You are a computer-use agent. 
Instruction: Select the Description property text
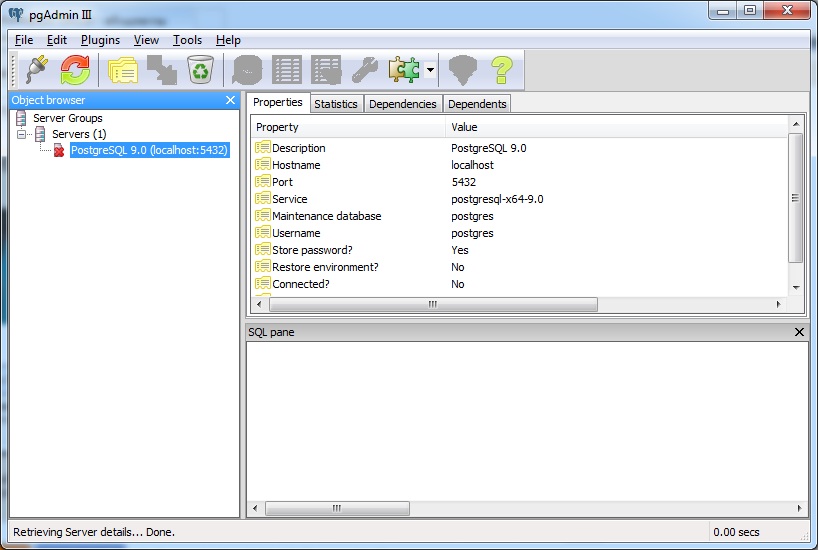(299, 148)
